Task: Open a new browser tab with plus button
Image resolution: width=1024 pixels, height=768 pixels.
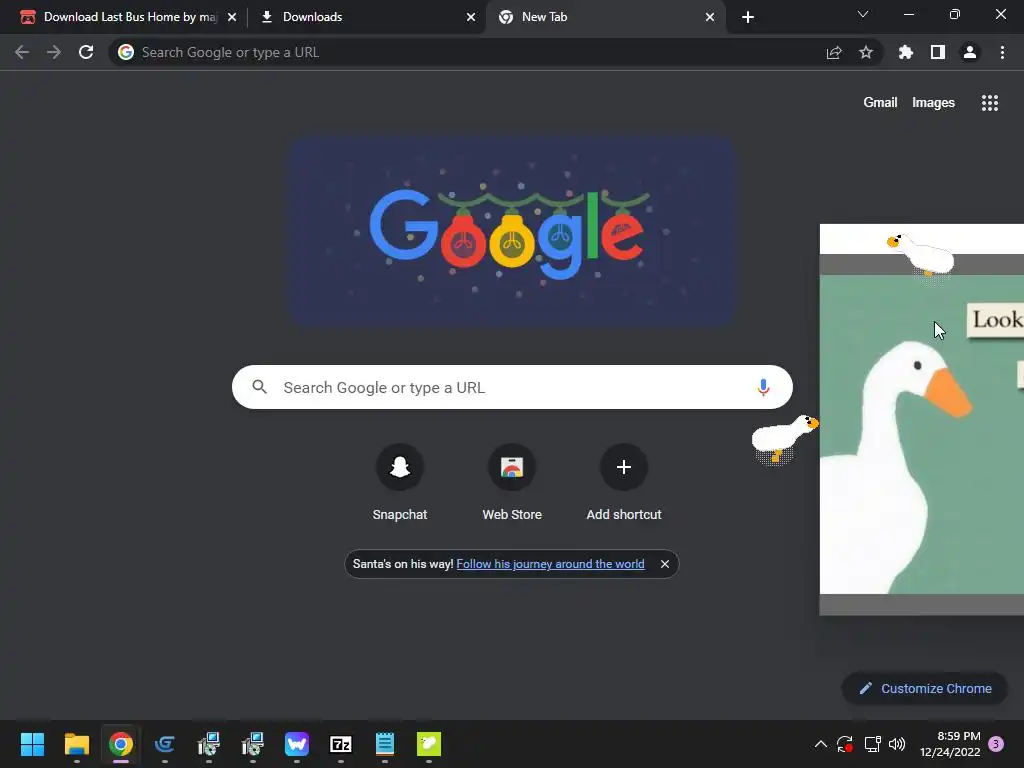Action: (748, 17)
